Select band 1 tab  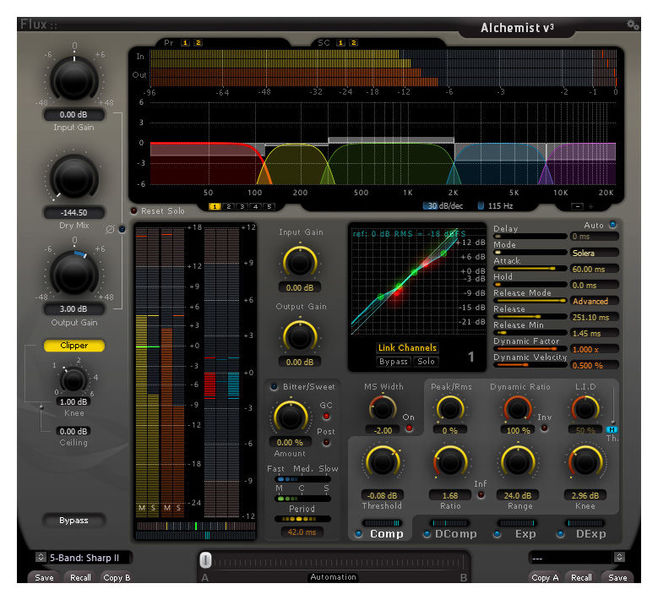click(x=214, y=206)
